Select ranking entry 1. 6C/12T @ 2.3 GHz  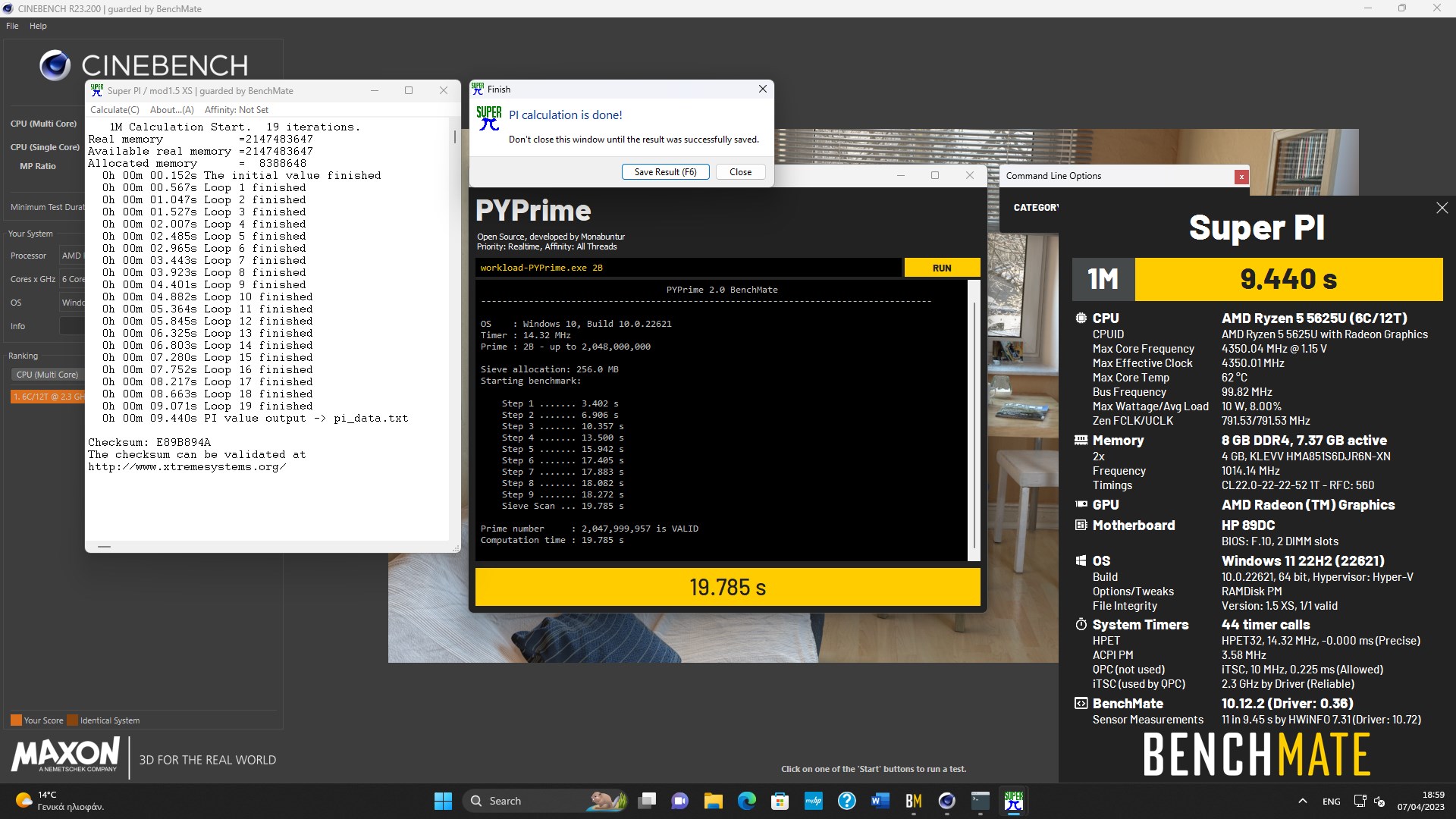(x=48, y=397)
